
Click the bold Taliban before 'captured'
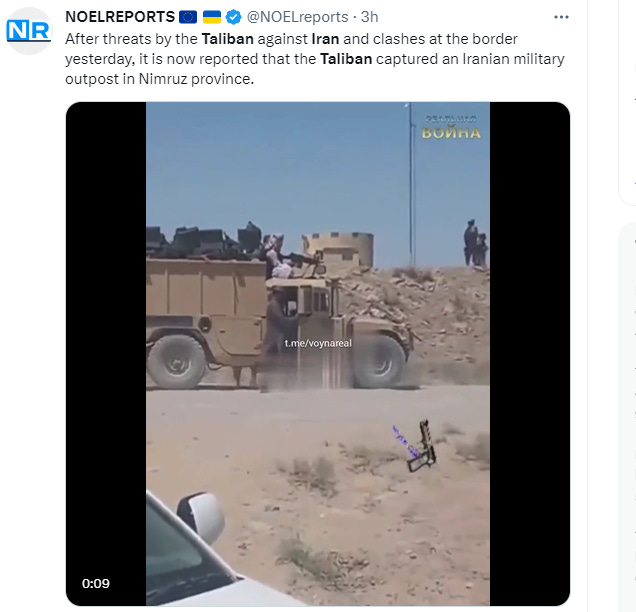[x=346, y=59]
